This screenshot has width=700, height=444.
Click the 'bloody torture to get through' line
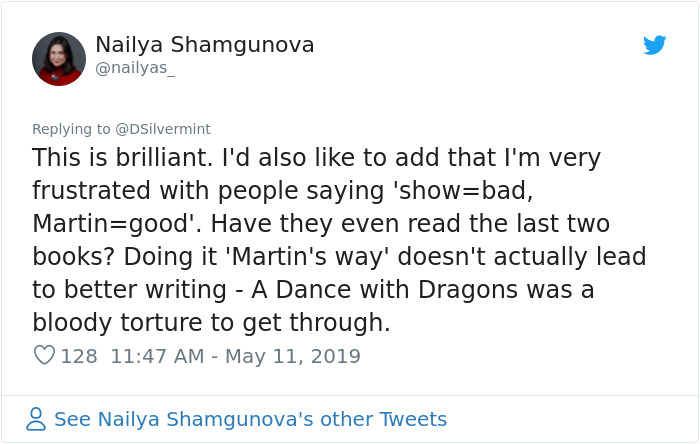[x=210, y=323]
